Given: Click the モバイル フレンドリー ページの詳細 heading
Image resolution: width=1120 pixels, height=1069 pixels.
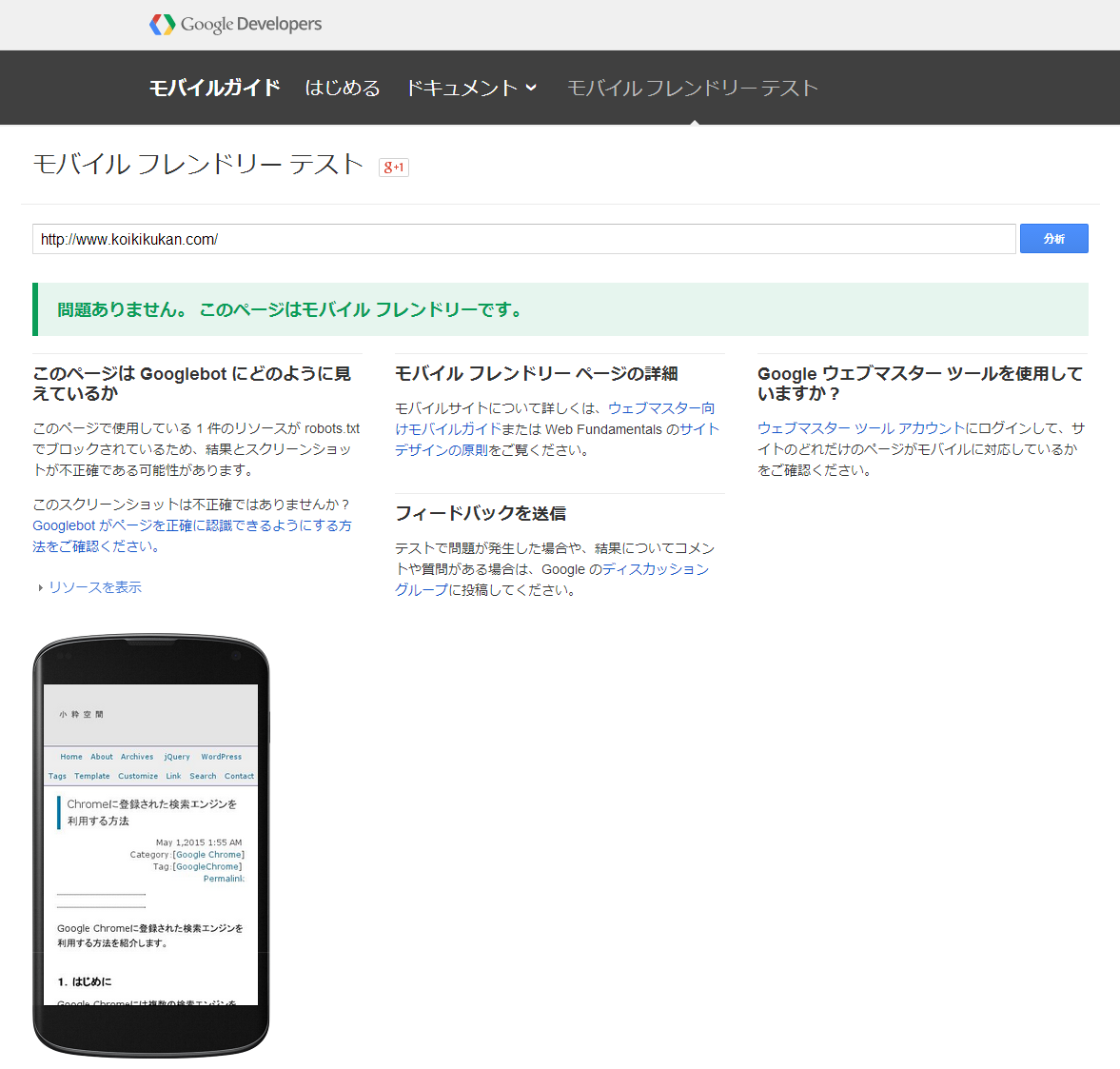Looking at the screenshot, I should coord(537,373).
